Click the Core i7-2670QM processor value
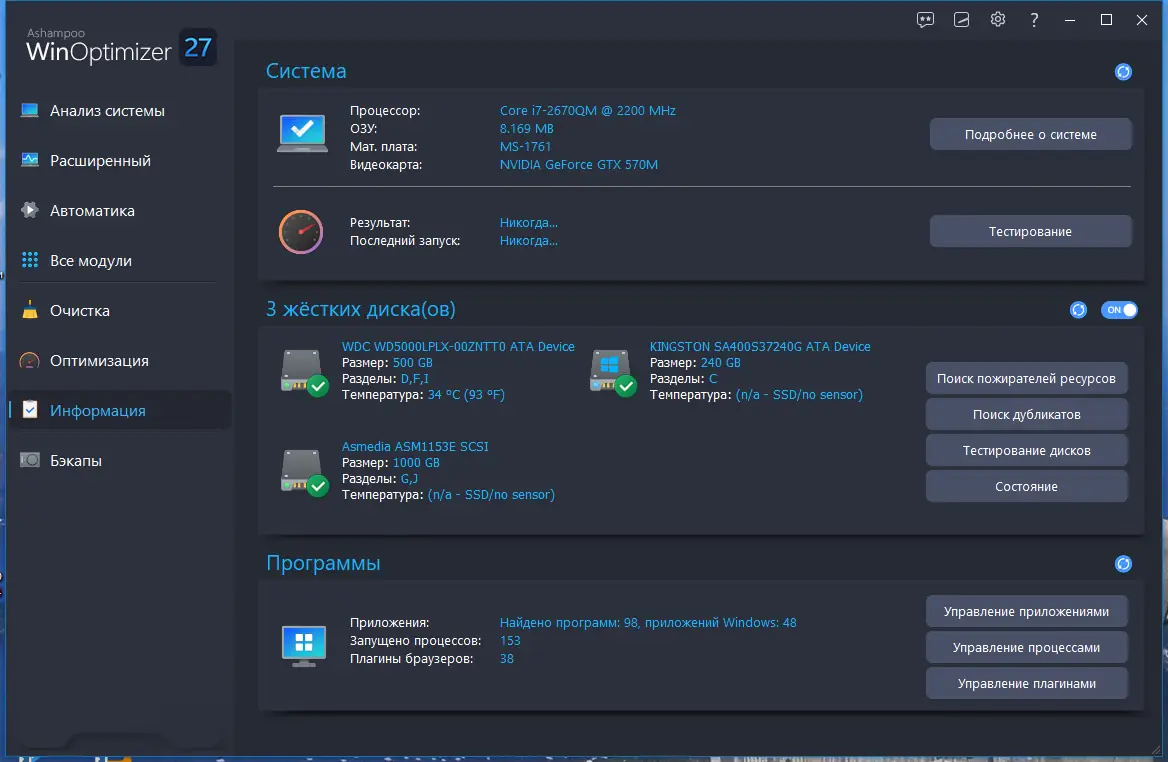This screenshot has width=1168, height=762. click(x=588, y=110)
